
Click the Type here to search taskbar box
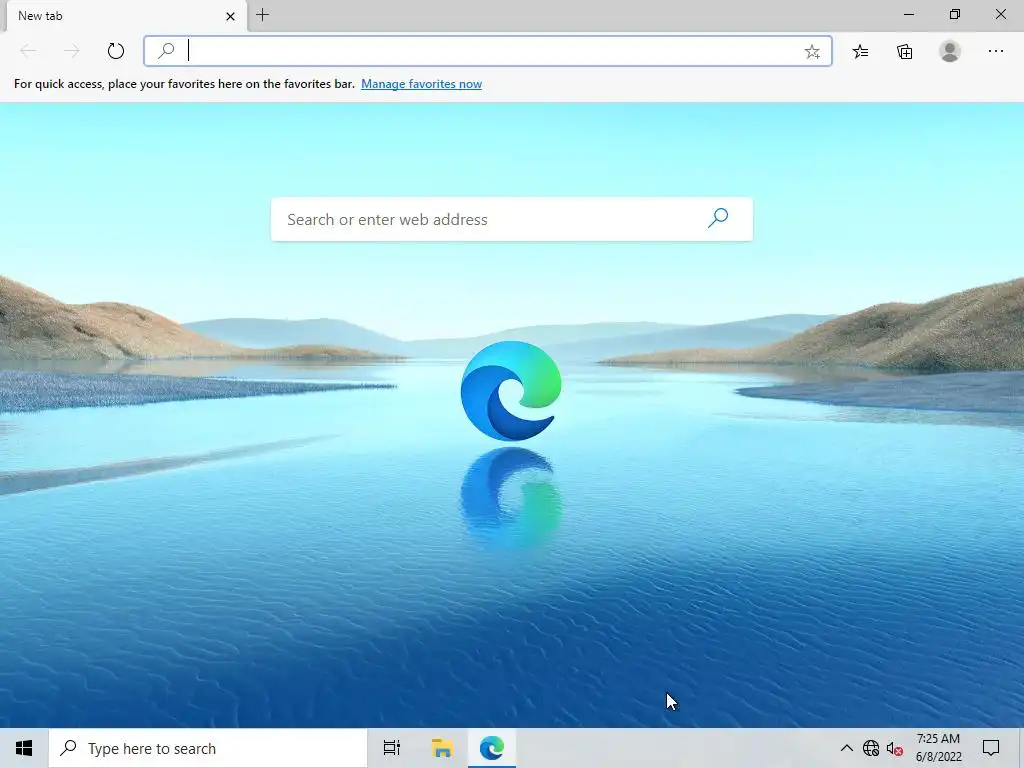[x=208, y=748]
